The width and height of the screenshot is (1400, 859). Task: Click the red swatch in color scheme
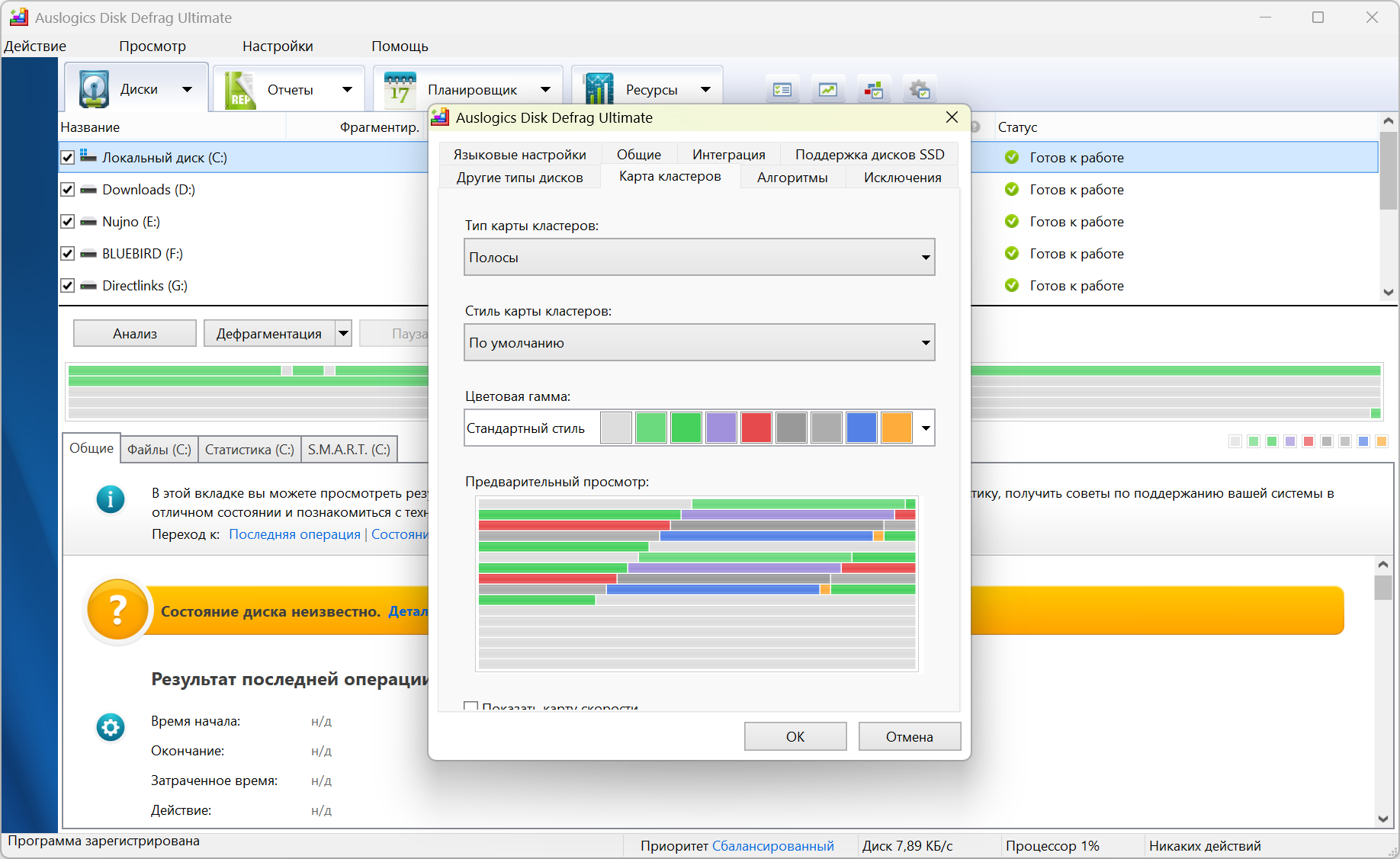(x=756, y=428)
